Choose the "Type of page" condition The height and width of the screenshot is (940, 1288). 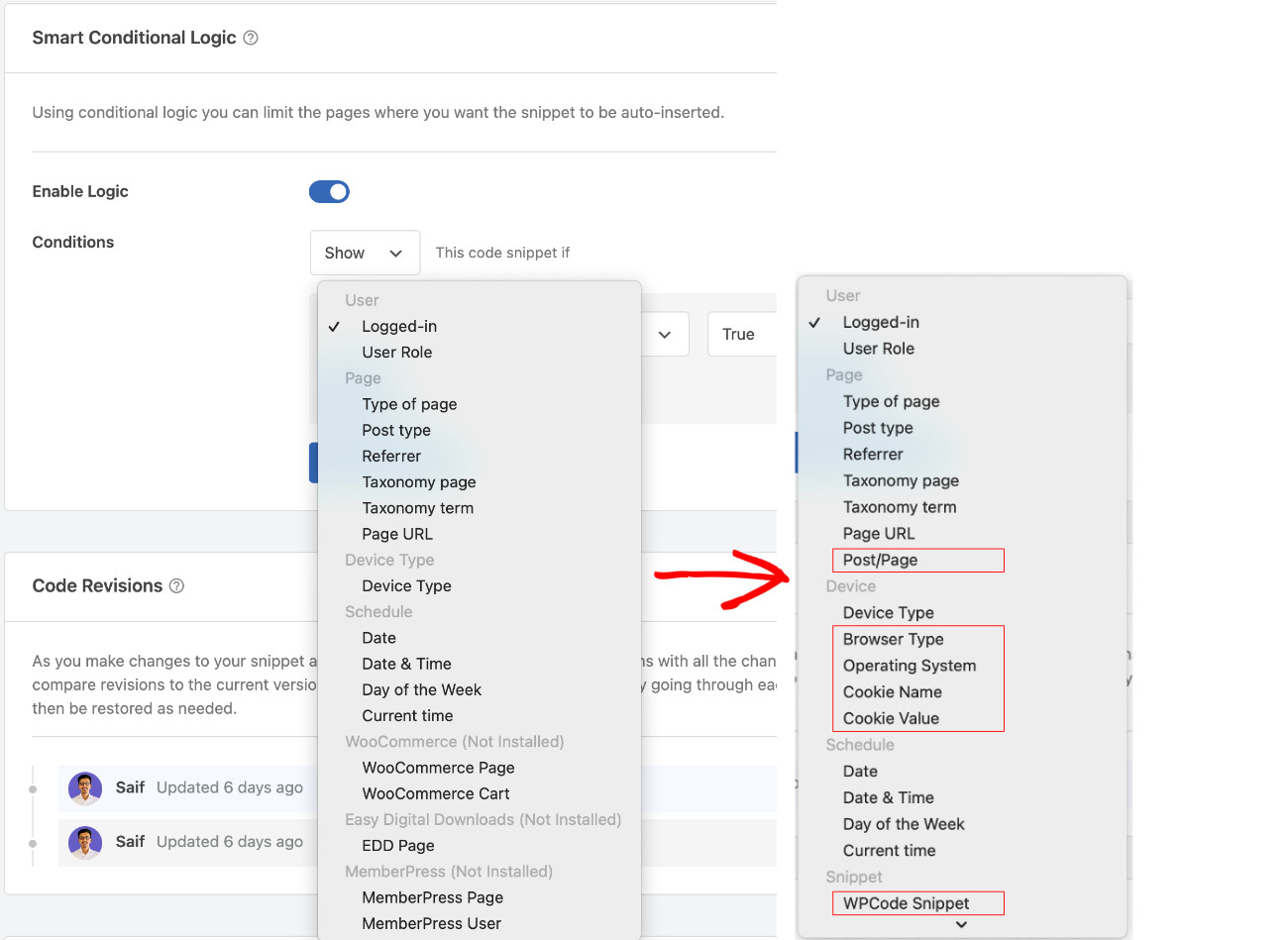tap(409, 404)
